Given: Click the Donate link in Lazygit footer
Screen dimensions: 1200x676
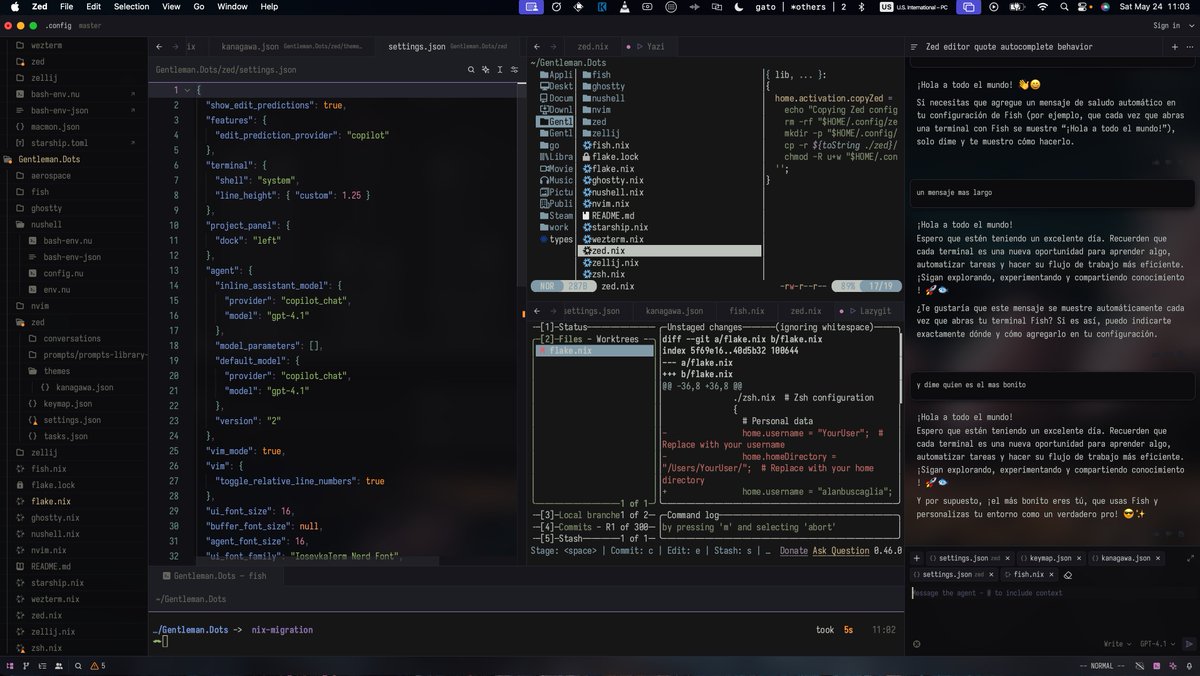Looking at the screenshot, I should click(x=793, y=550).
